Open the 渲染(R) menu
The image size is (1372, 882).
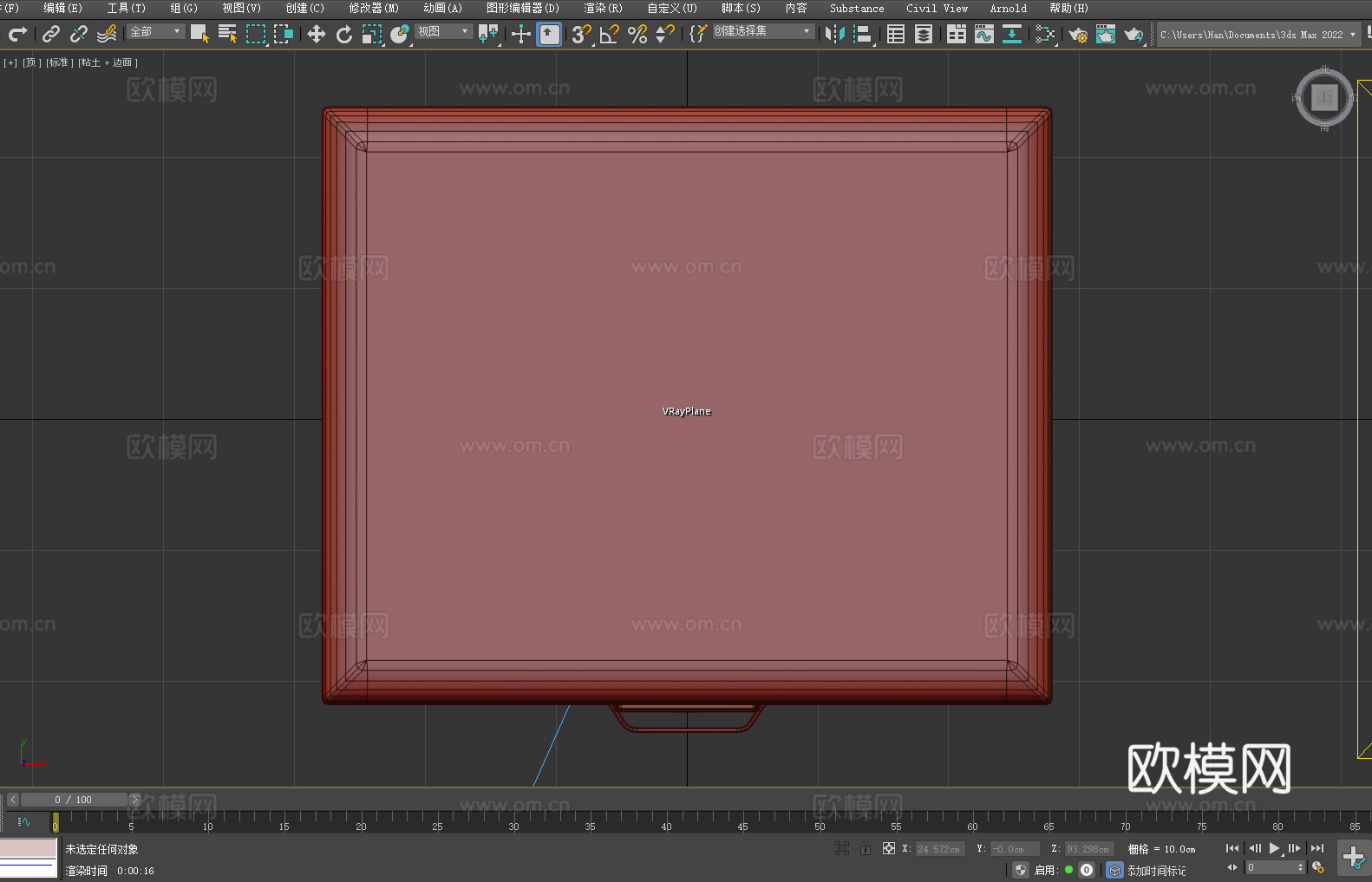[603, 8]
